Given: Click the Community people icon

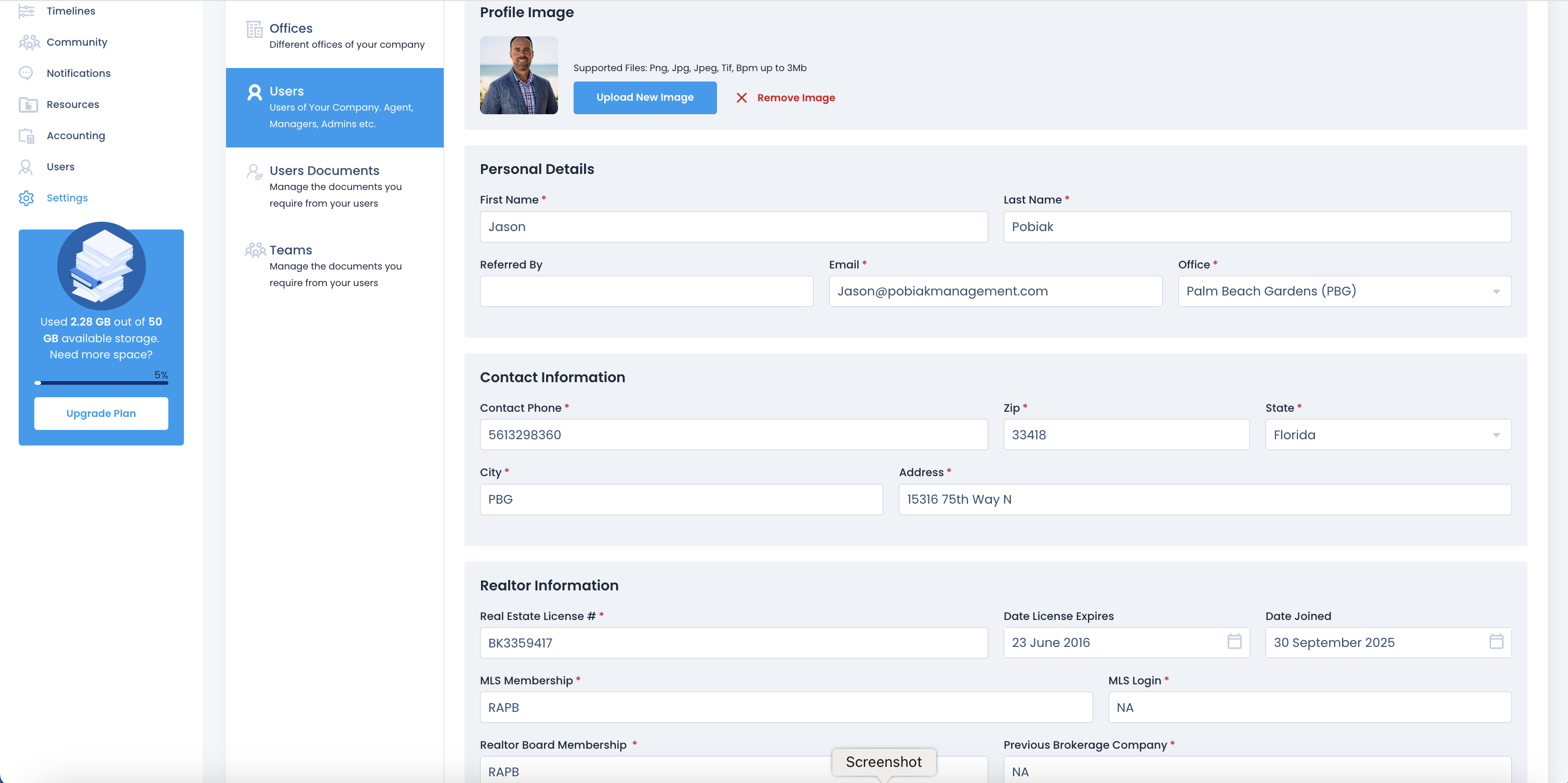Looking at the screenshot, I should (x=29, y=42).
